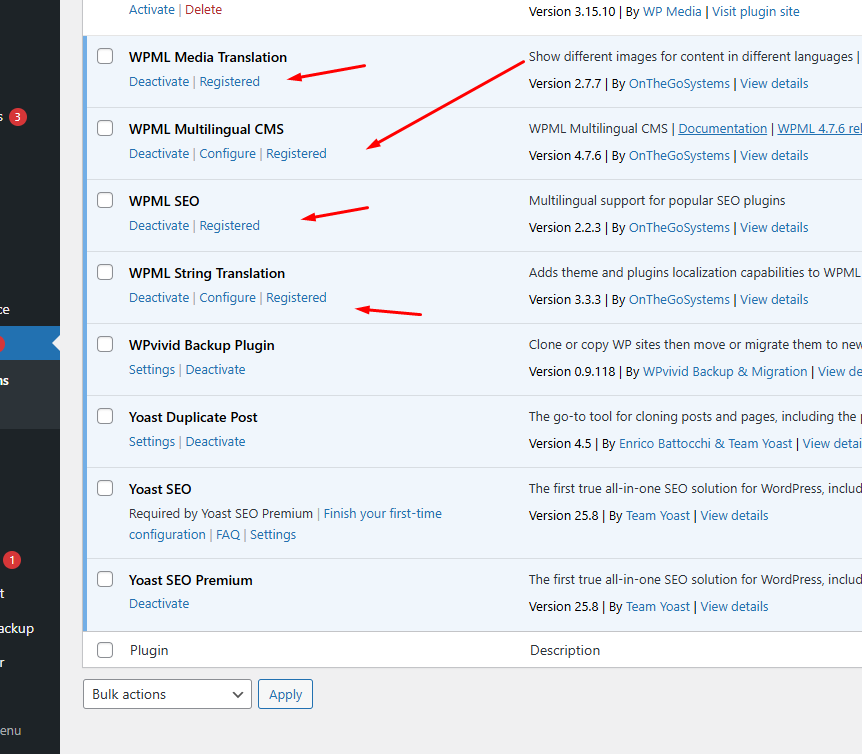Select the WPvivid Backup Plugin checkbox
This screenshot has width=862, height=754.
105,345
